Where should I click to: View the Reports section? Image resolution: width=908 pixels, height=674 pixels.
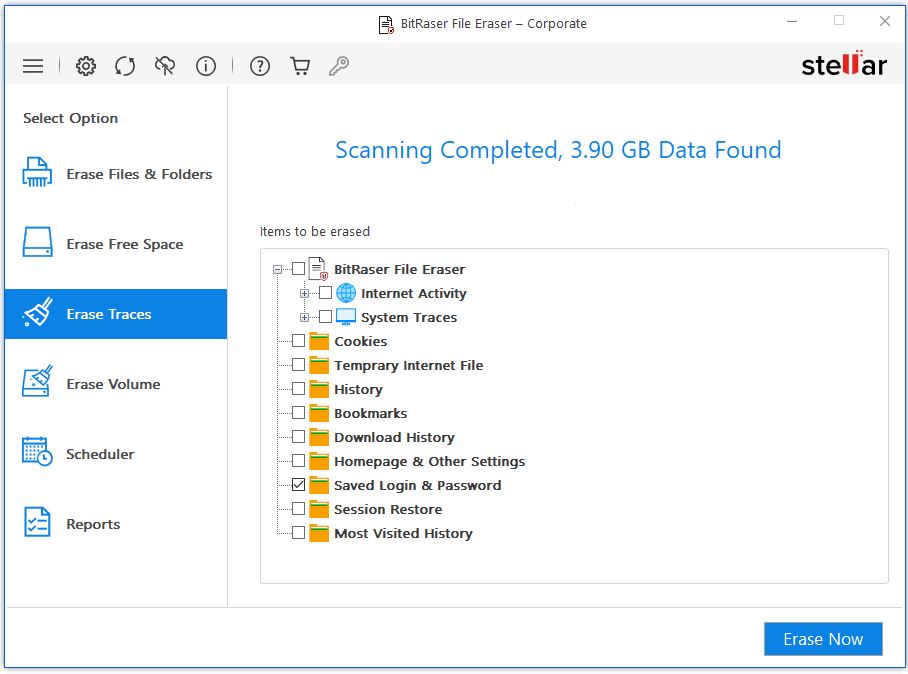116,524
